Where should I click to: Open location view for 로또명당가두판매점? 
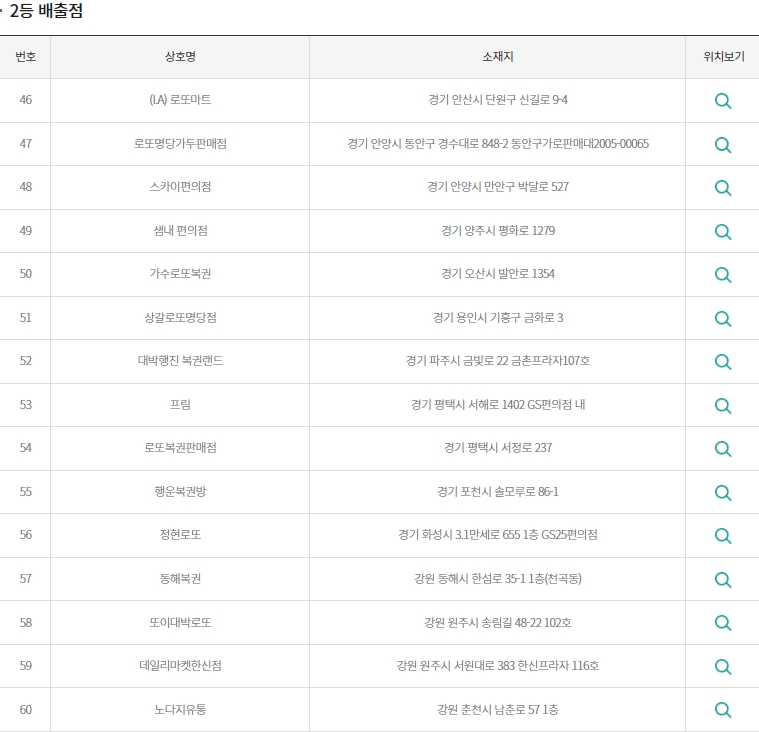(723, 144)
